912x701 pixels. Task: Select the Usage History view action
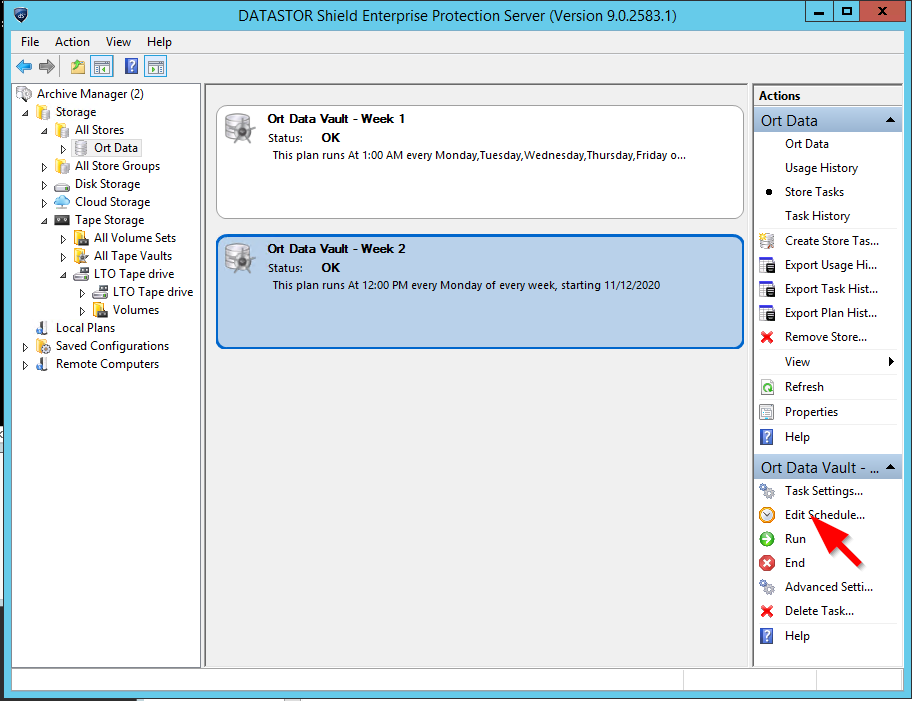tap(821, 168)
